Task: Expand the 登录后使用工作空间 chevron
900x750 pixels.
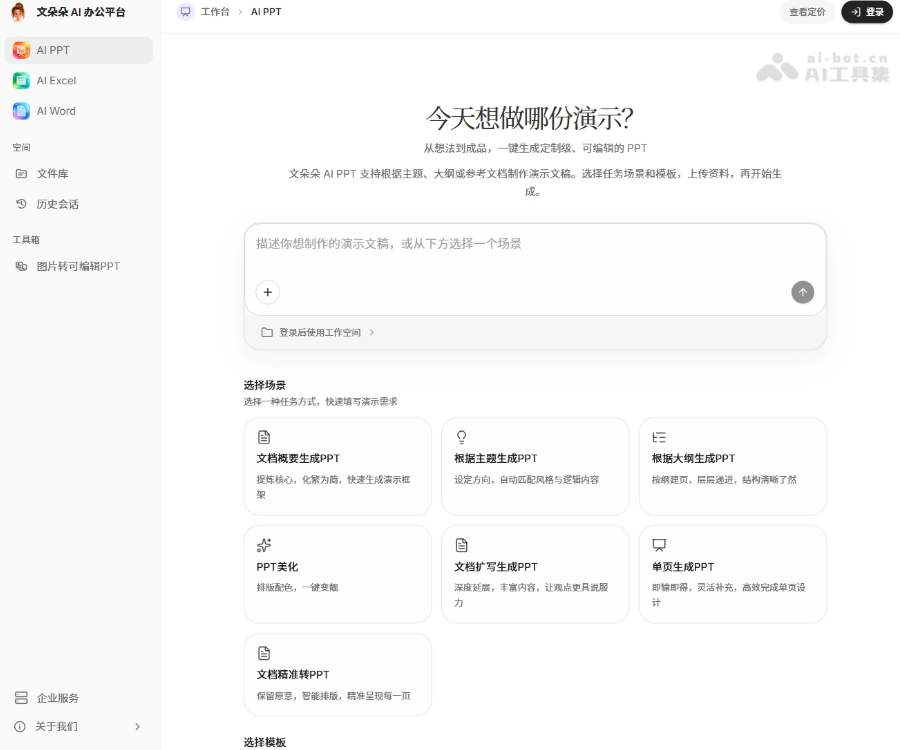Action: (x=372, y=332)
